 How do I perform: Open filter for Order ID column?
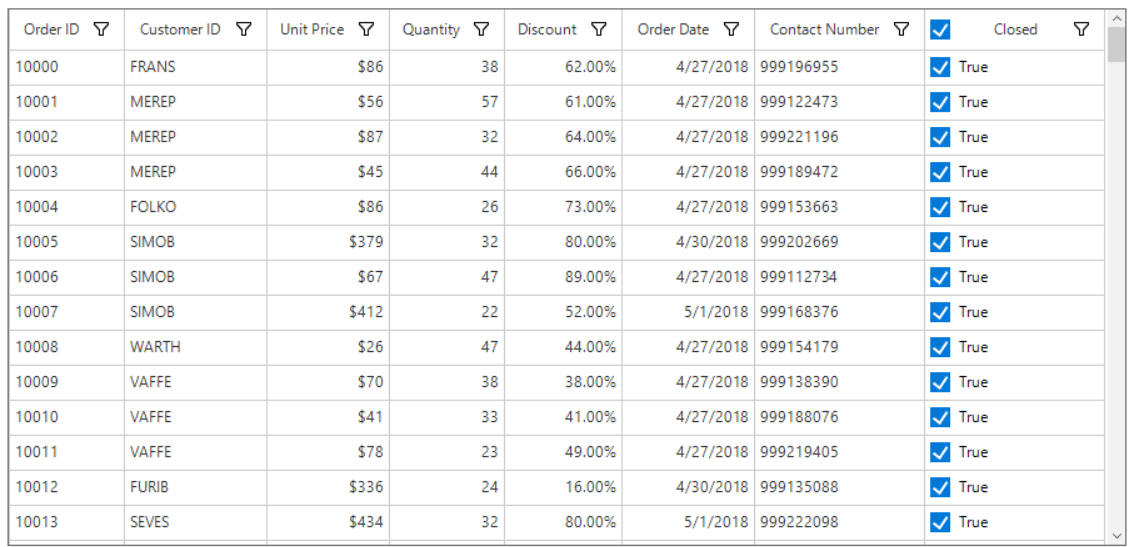[102, 29]
